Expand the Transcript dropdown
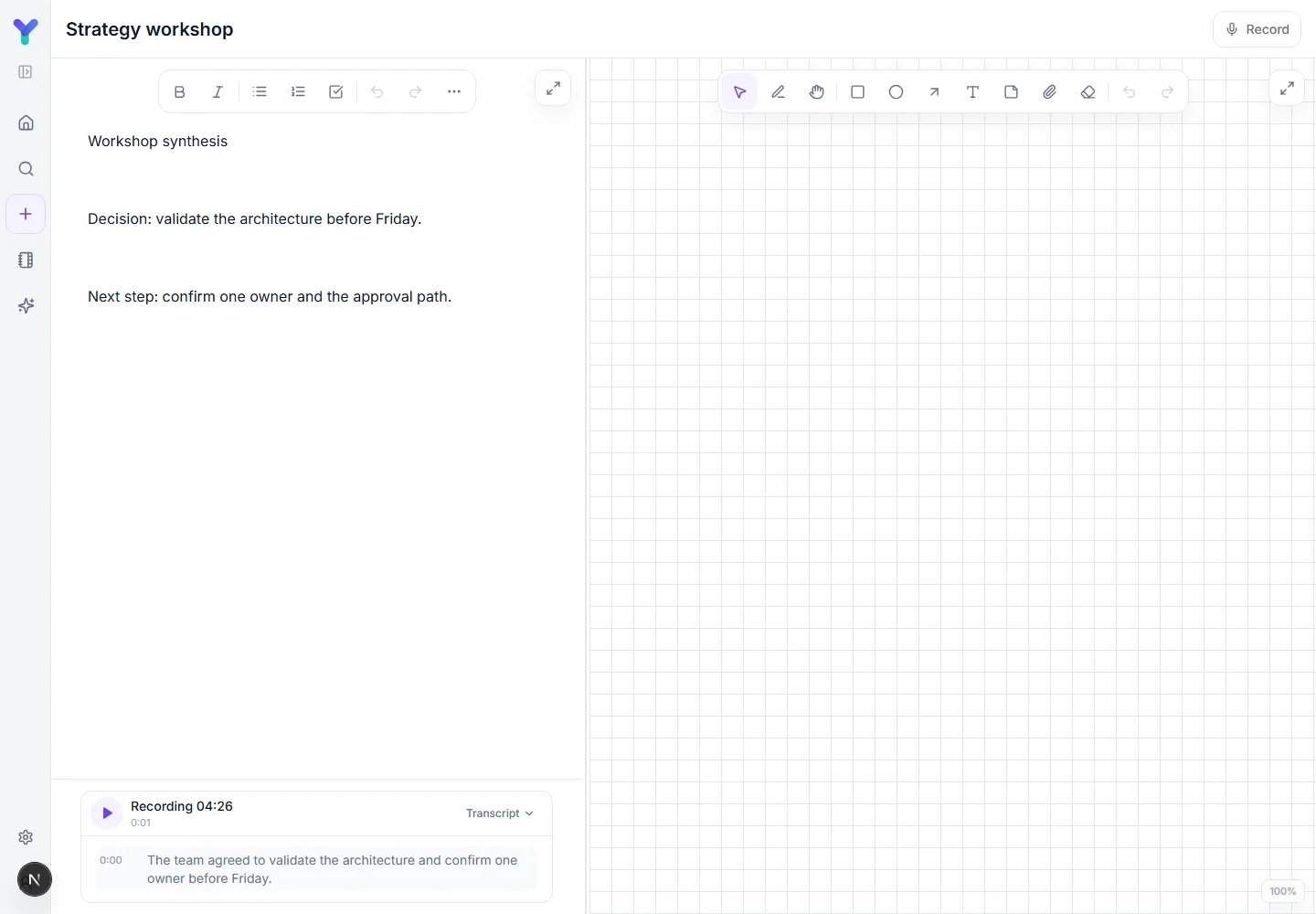The image size is (1316, 914). coord(499,813)
